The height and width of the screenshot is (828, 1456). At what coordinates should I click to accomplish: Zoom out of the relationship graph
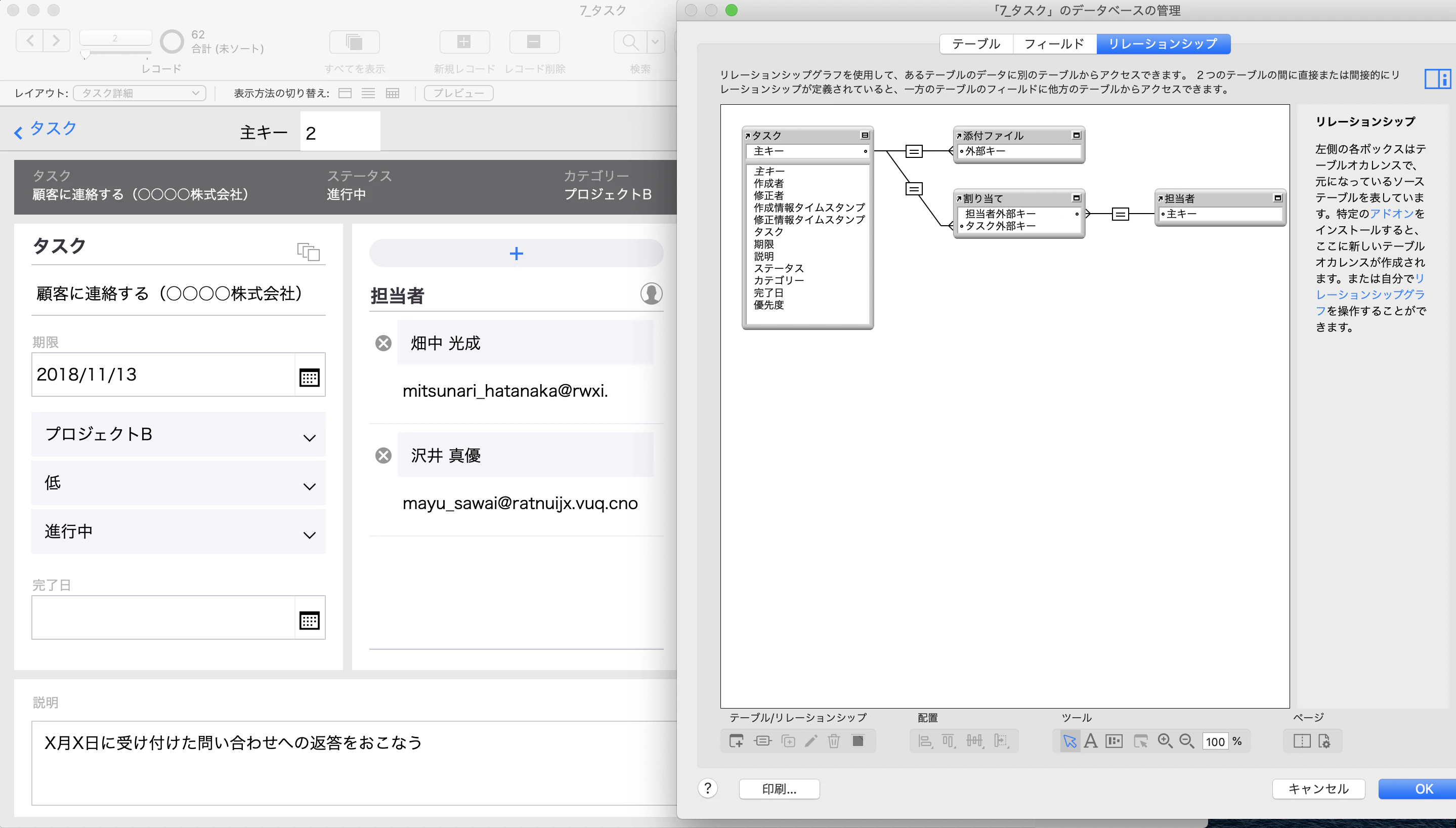(x=1187, y=741)
